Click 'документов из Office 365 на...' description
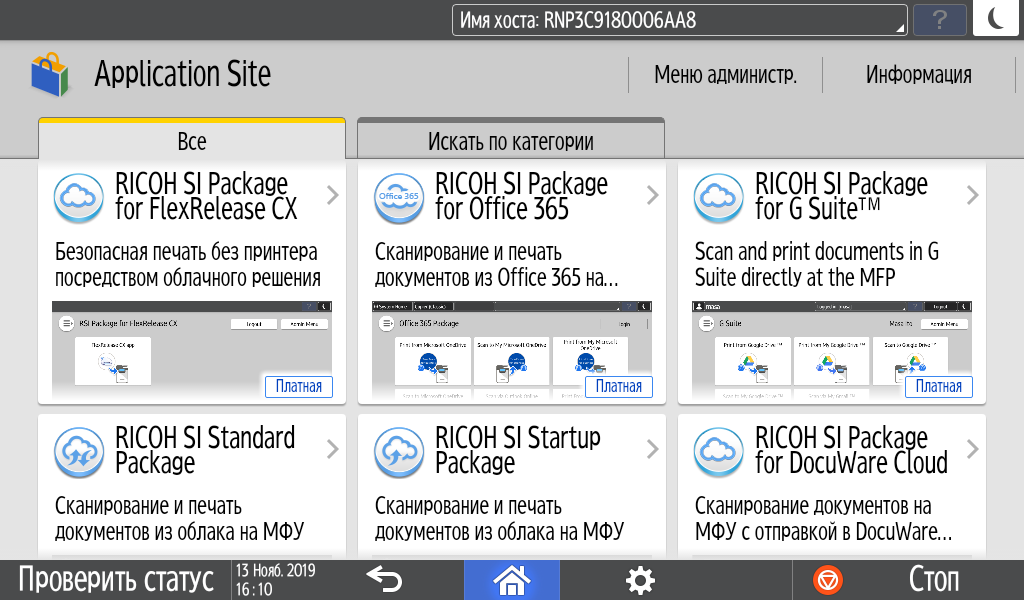 coord(496,278)
